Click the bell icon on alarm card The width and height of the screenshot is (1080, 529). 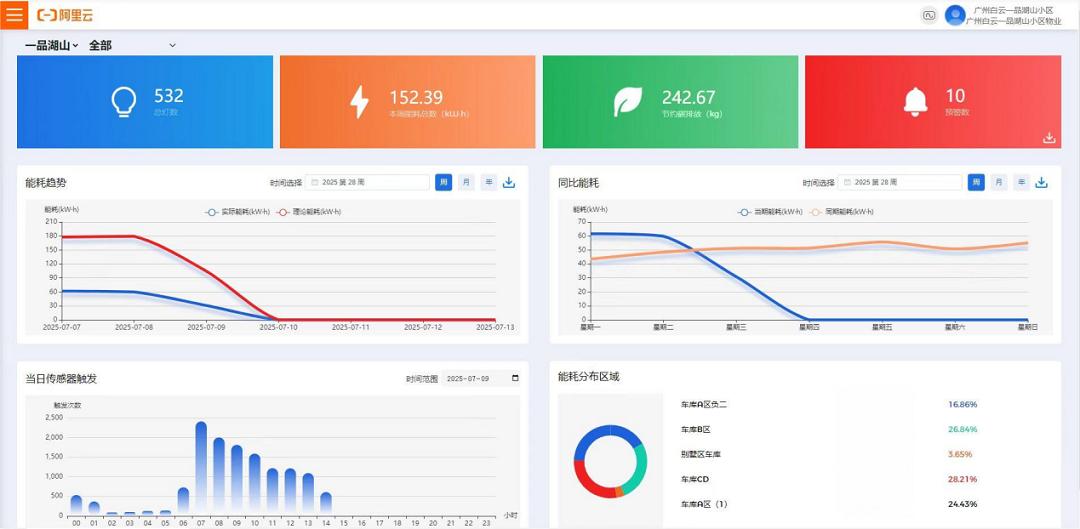[x=915, y=101]
